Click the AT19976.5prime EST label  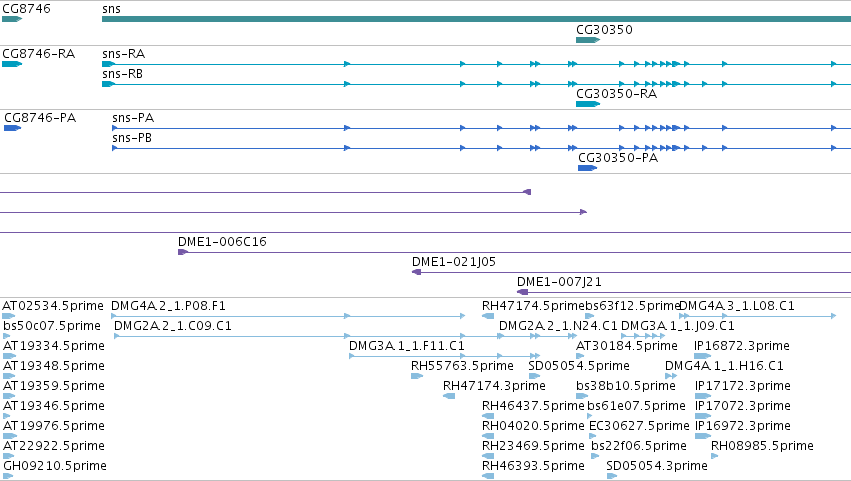pos(54,426)
